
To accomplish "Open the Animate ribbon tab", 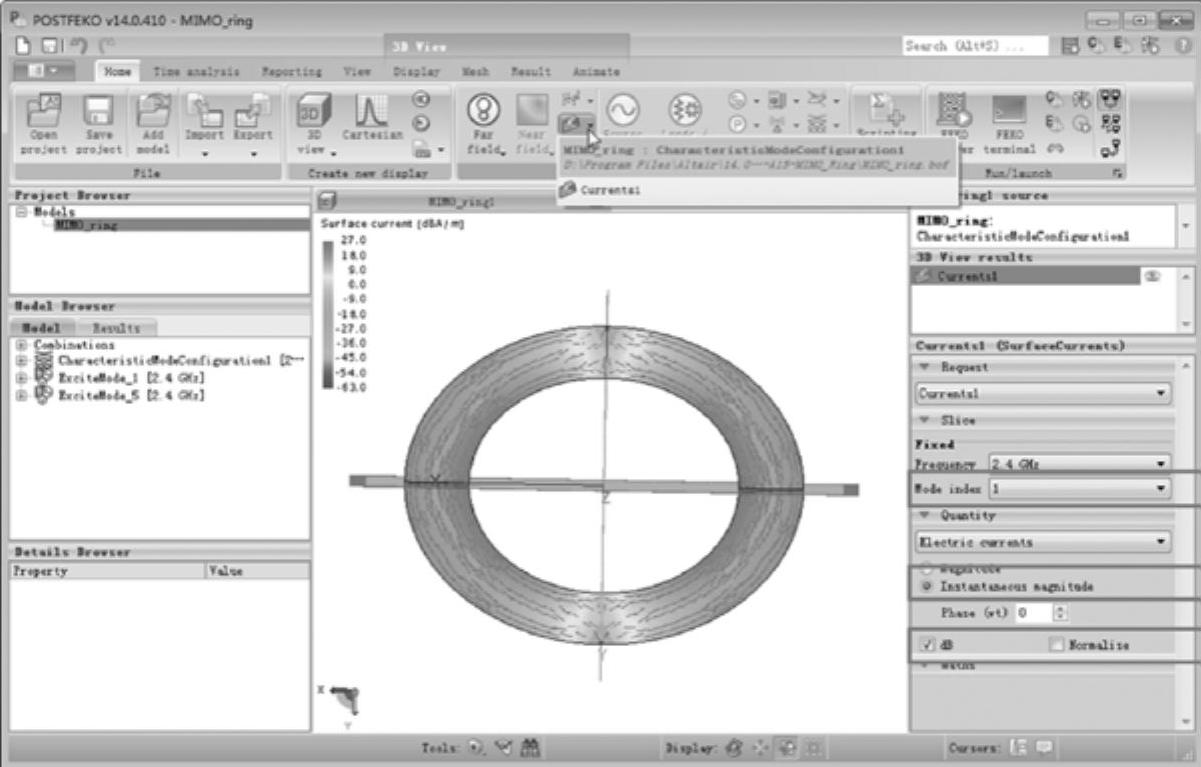I will click(595, 72).
